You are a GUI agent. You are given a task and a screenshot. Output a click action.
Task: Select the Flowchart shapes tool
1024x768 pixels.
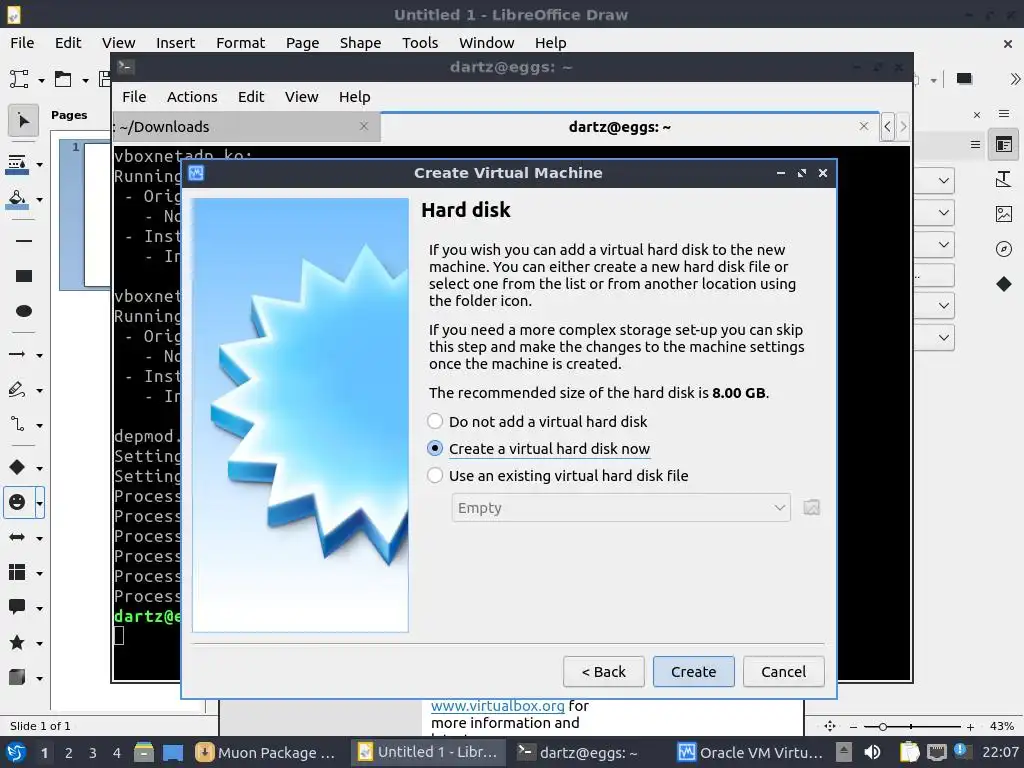click(x=18, y=573)
